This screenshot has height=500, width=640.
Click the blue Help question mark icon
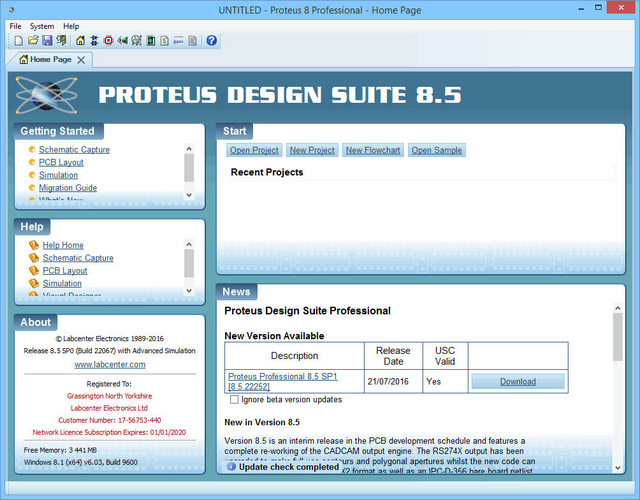211,40
